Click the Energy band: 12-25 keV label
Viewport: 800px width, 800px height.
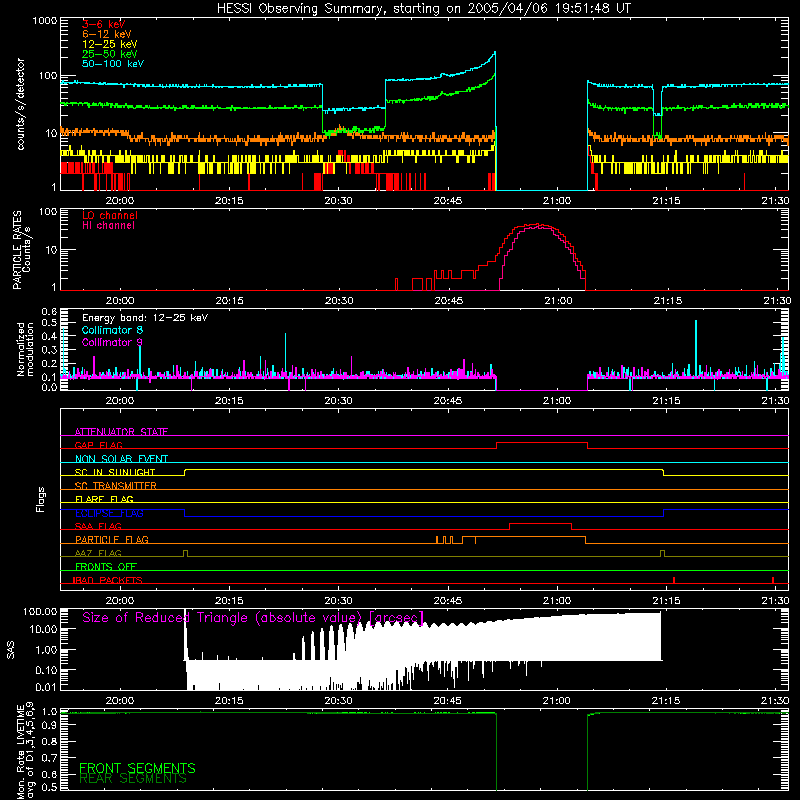point(145,318)
